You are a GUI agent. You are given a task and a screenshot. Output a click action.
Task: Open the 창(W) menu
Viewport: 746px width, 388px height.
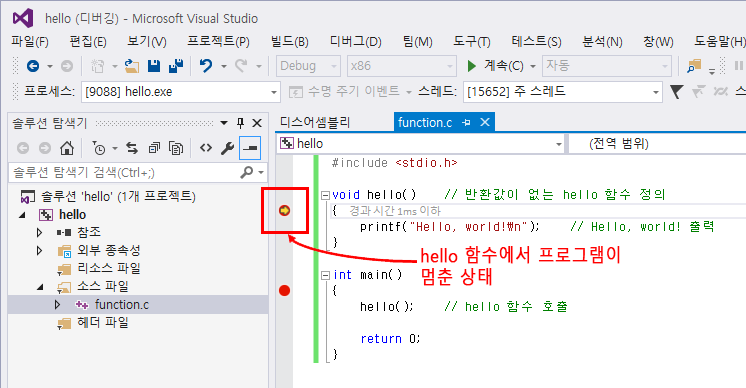pyautogui.click(x=658, y=42)
